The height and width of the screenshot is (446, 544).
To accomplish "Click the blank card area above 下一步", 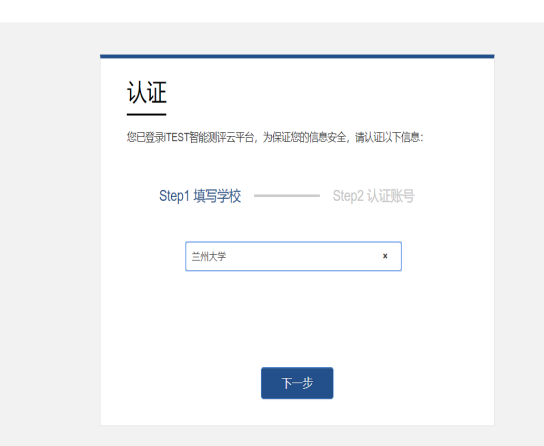I will click(297, 319).
